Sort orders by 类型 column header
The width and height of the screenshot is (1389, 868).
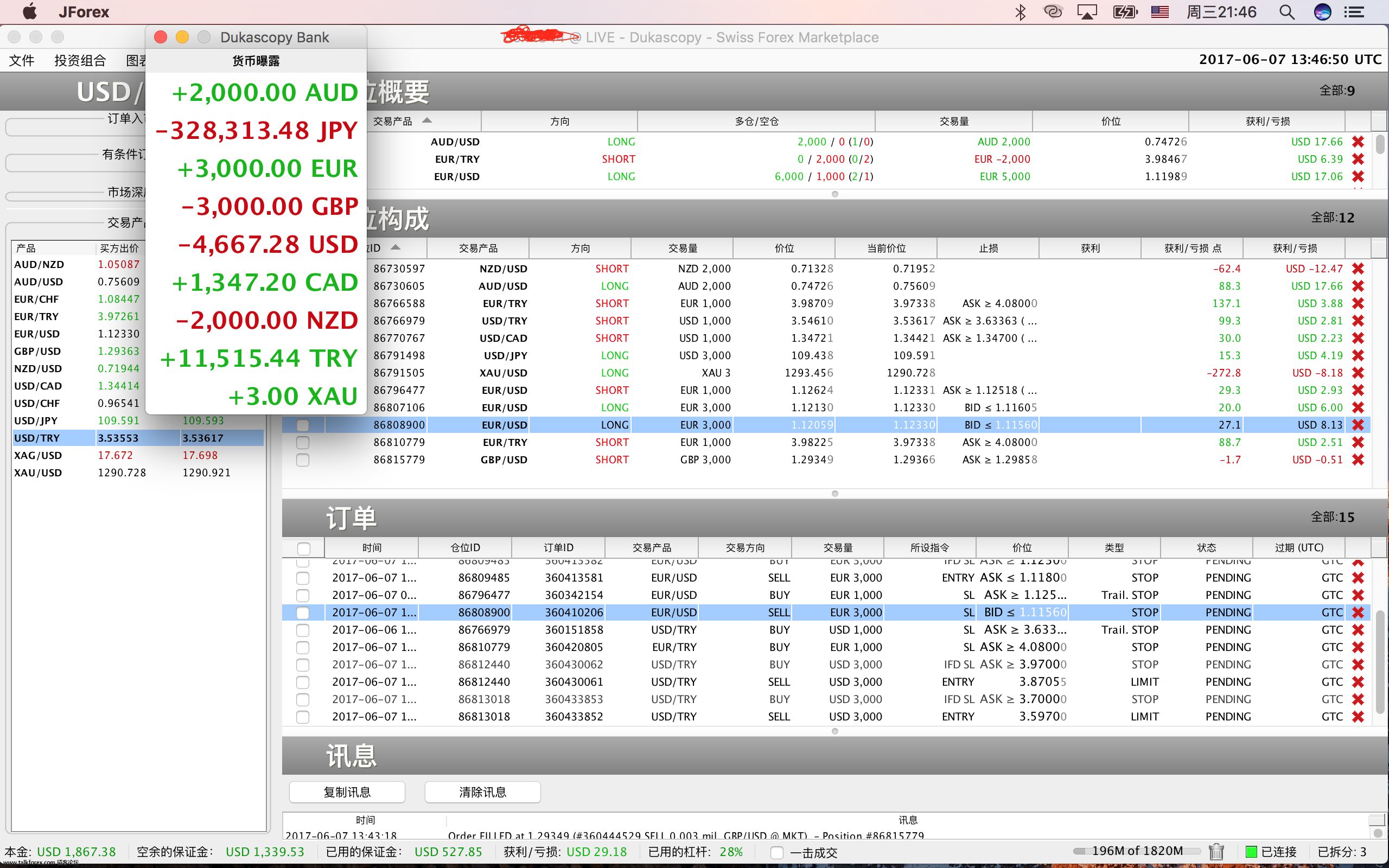[1114, 548]
